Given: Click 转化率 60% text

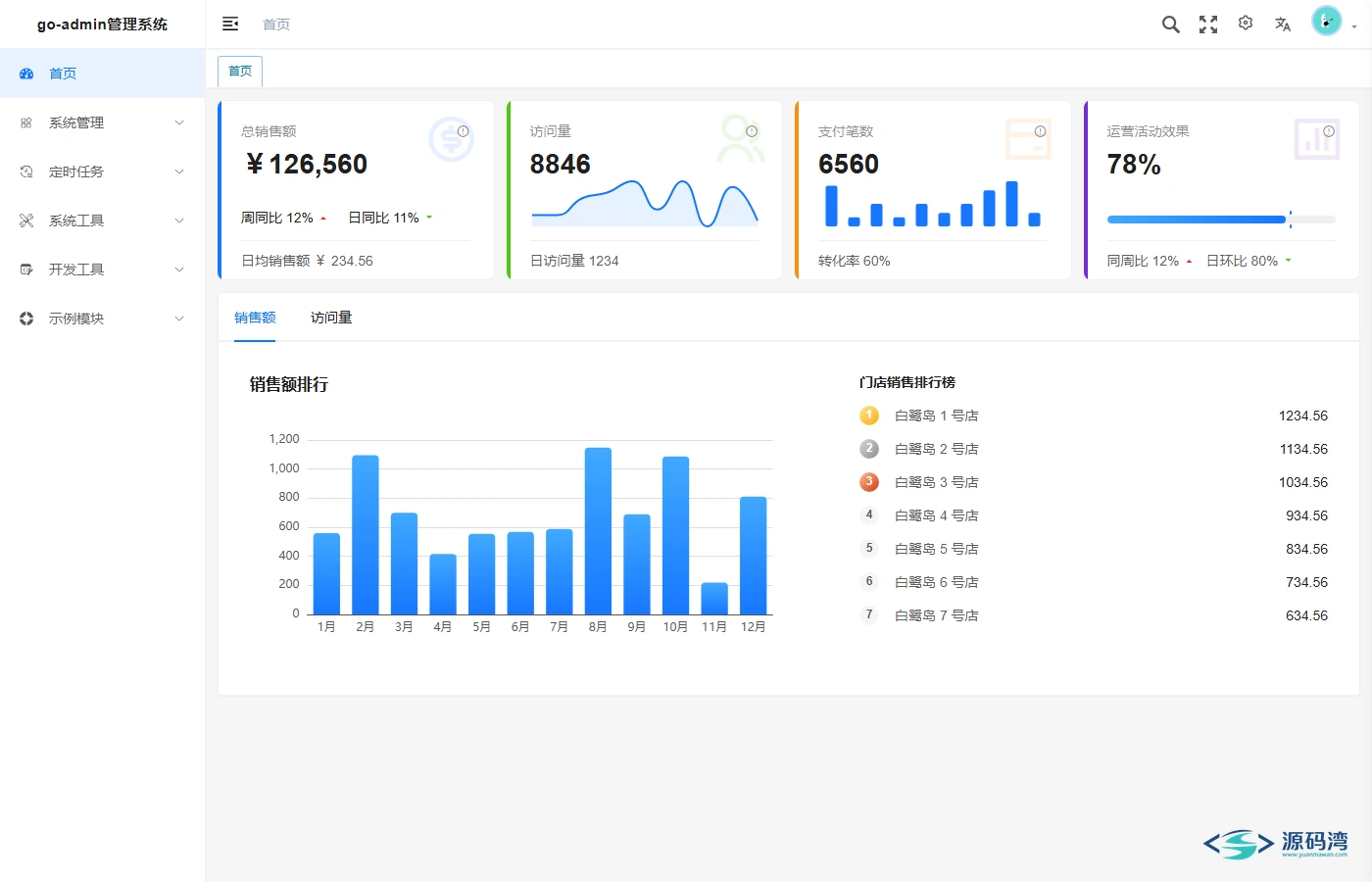Looking at the screenshot, I should 855,261.
